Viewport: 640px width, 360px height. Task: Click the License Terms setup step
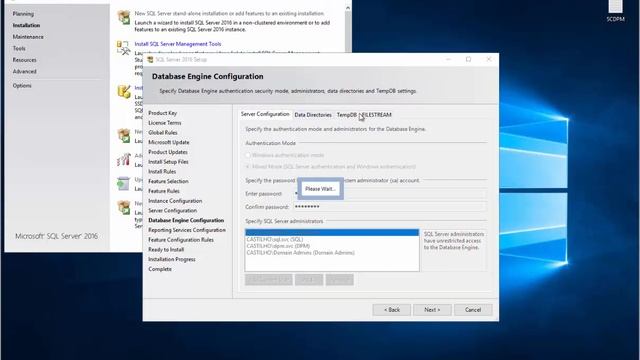coord(164,123)
